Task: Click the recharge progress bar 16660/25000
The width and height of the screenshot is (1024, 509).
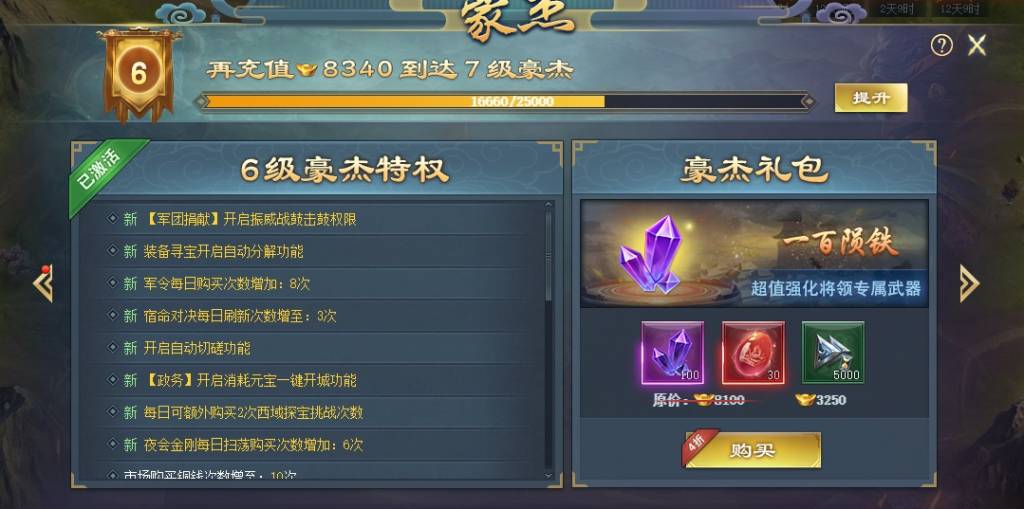Action: click(x=505, y=101)
